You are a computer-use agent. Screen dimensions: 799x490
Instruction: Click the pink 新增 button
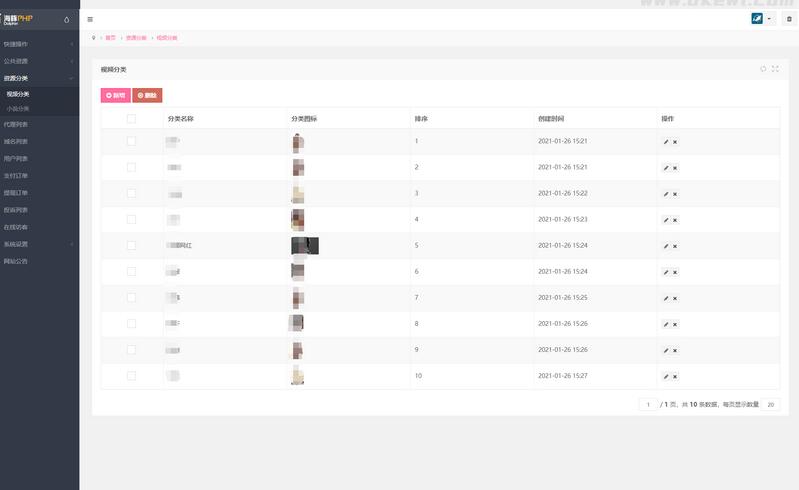pyautogui.click(x=115, y=95)
